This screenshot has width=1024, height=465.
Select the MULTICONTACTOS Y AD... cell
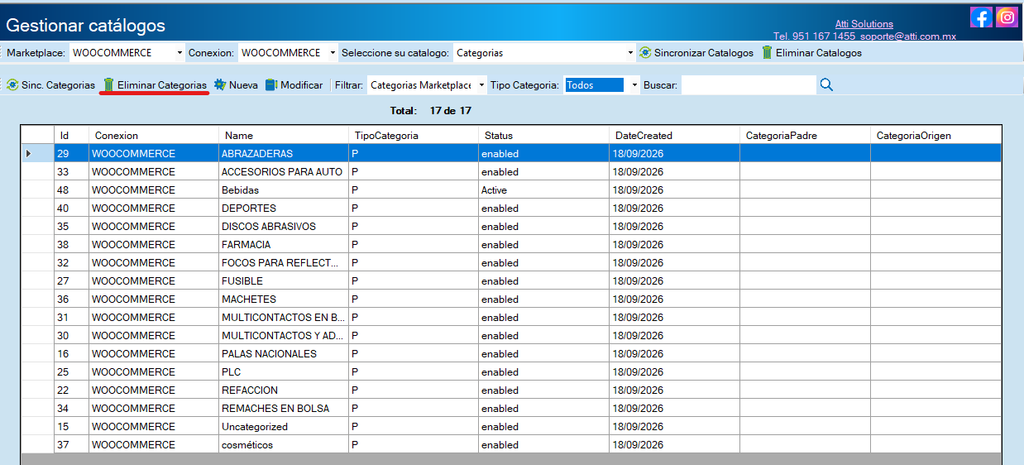click(x=283, y=335)
